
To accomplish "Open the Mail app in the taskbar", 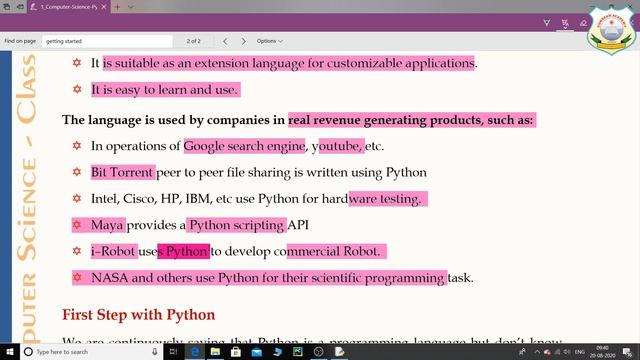I will [257, 351].
